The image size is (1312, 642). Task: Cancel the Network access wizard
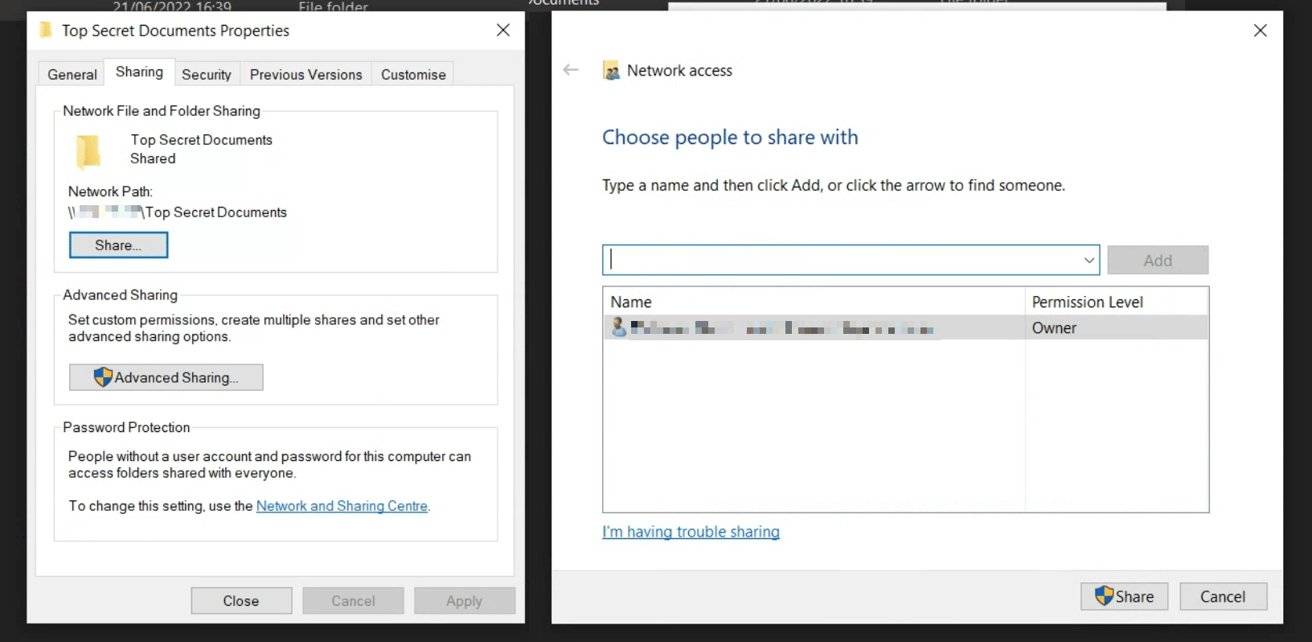1223,596
